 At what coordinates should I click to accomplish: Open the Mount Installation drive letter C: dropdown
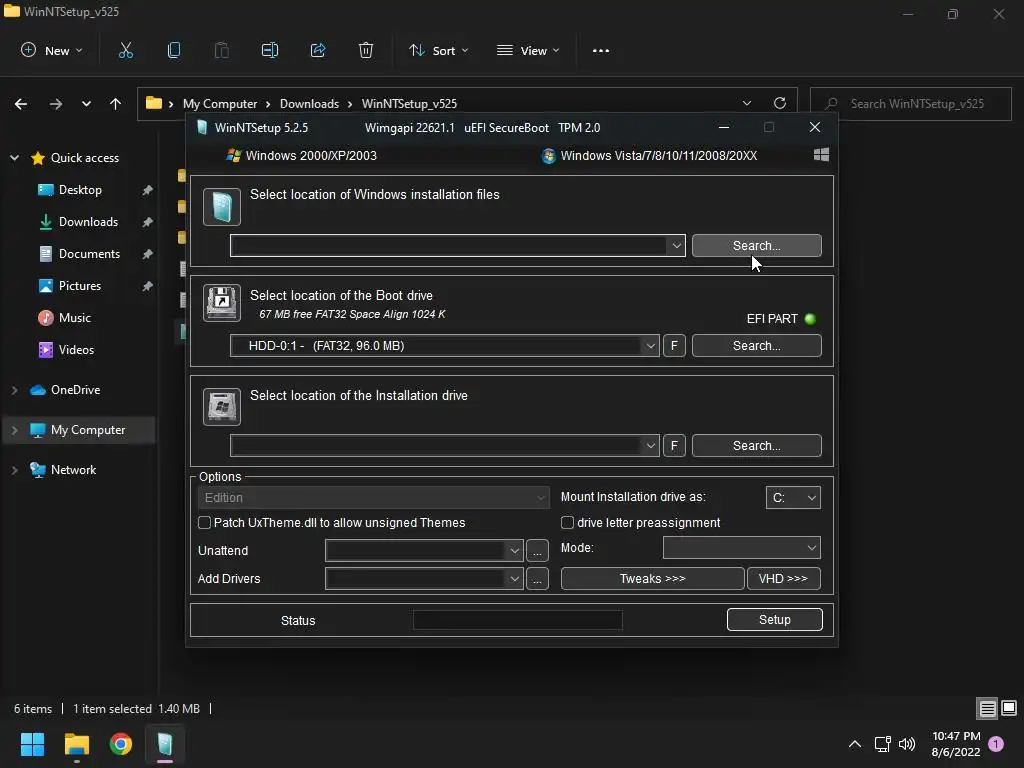click(793, 498)
